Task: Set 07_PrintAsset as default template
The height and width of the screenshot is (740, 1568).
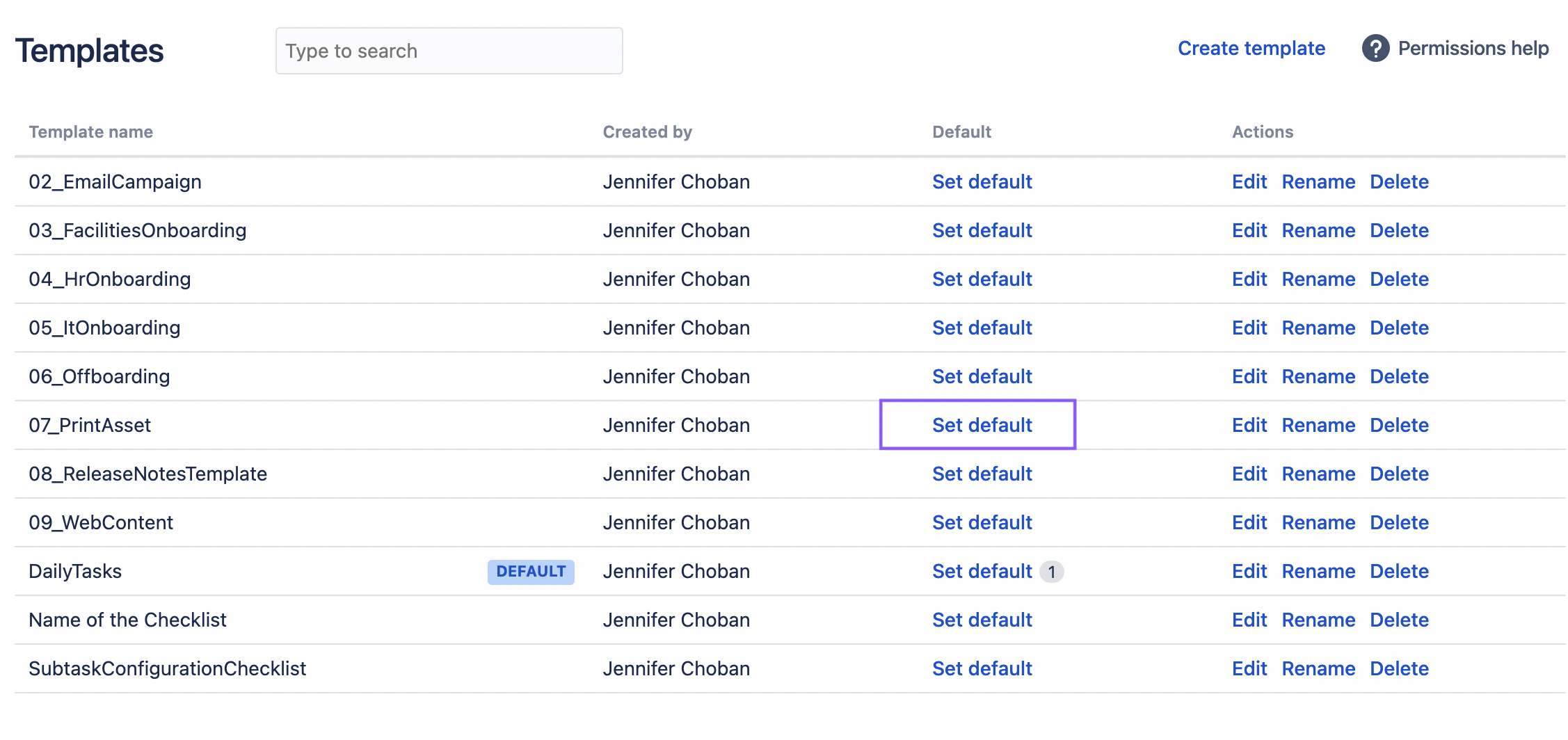Action: tap(982, 425)
